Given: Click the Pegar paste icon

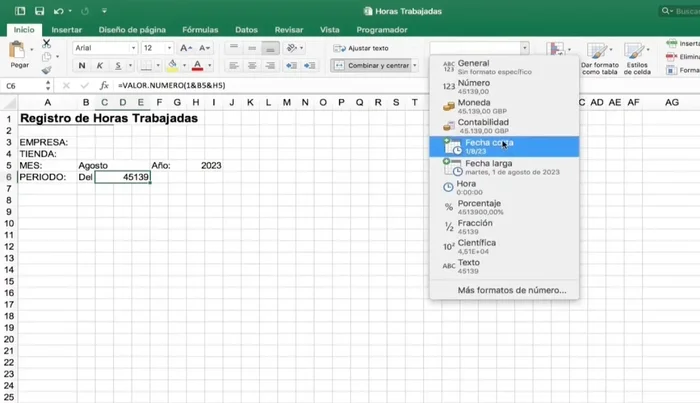Looking at the screenshot, I should coord(20,52).
